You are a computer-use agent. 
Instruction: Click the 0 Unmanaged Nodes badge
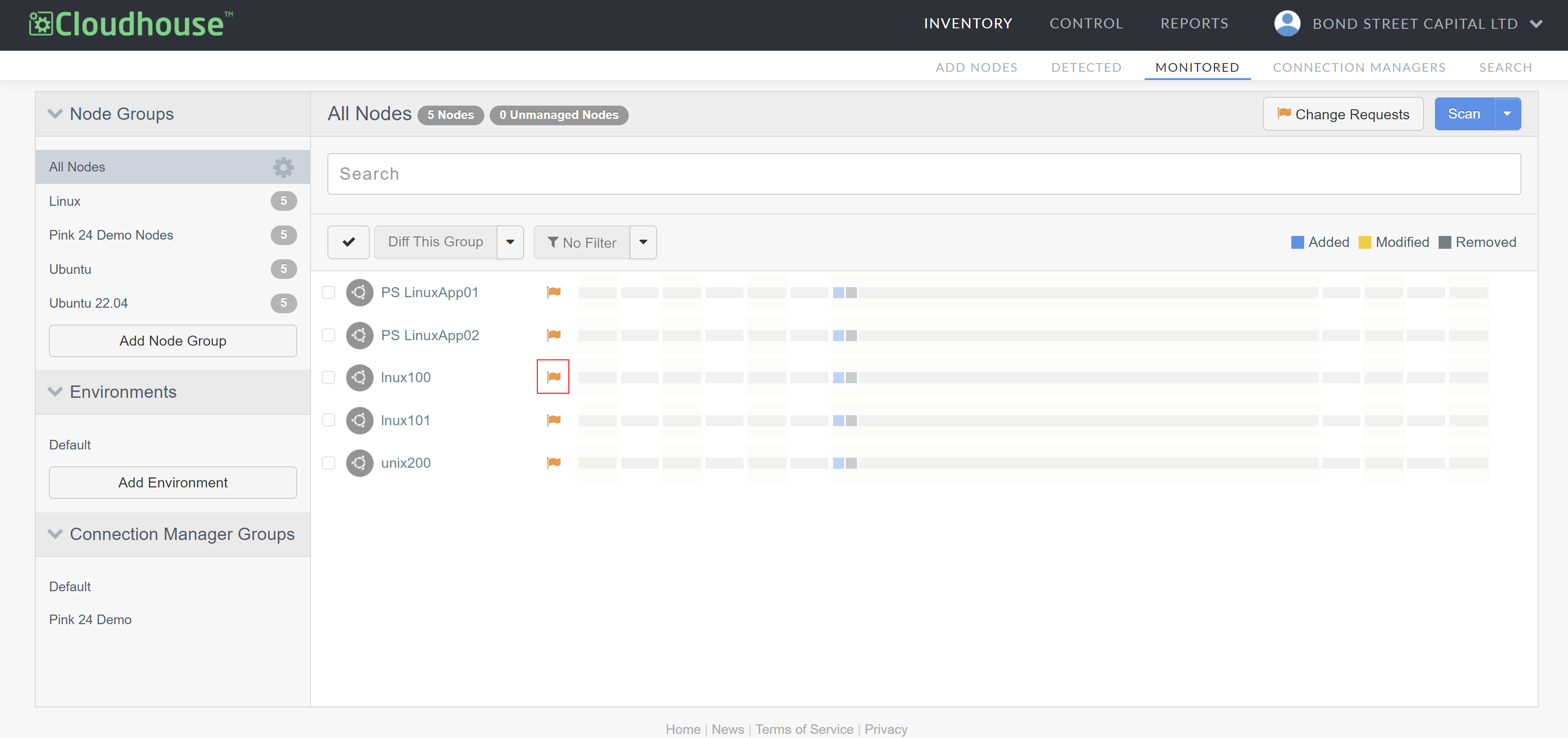tap(559, 115)
